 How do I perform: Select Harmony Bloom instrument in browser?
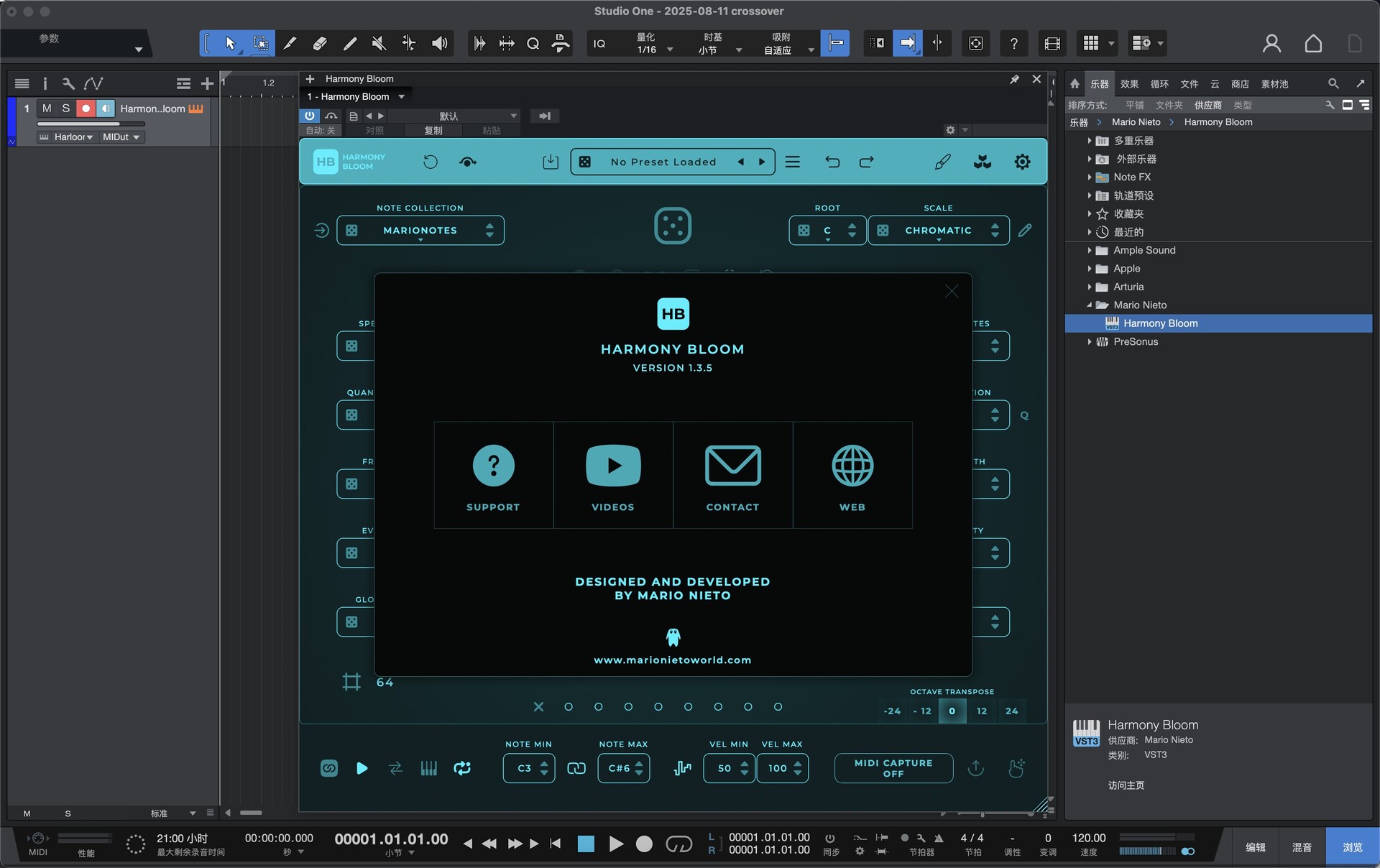[1218, 323]
